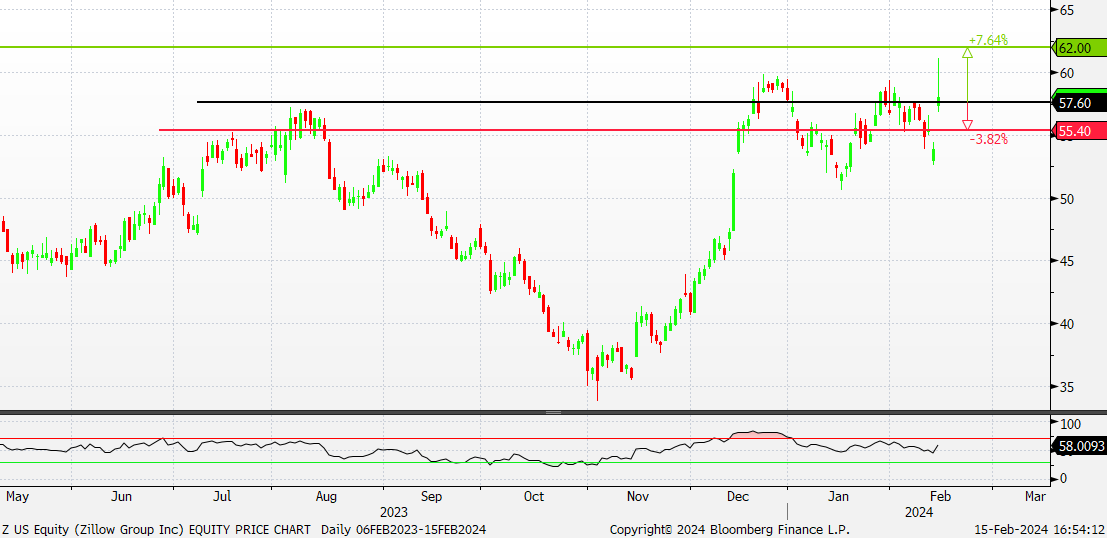Click the red horizontal support line
Viewport: 1107px width, 538px height.
605,130
